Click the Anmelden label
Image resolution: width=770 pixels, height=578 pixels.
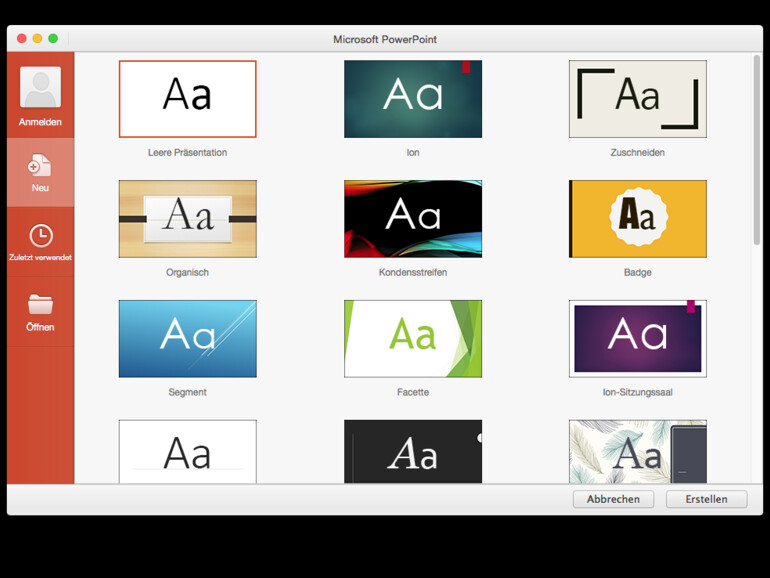pyautogui.click(x=40, y=122)
